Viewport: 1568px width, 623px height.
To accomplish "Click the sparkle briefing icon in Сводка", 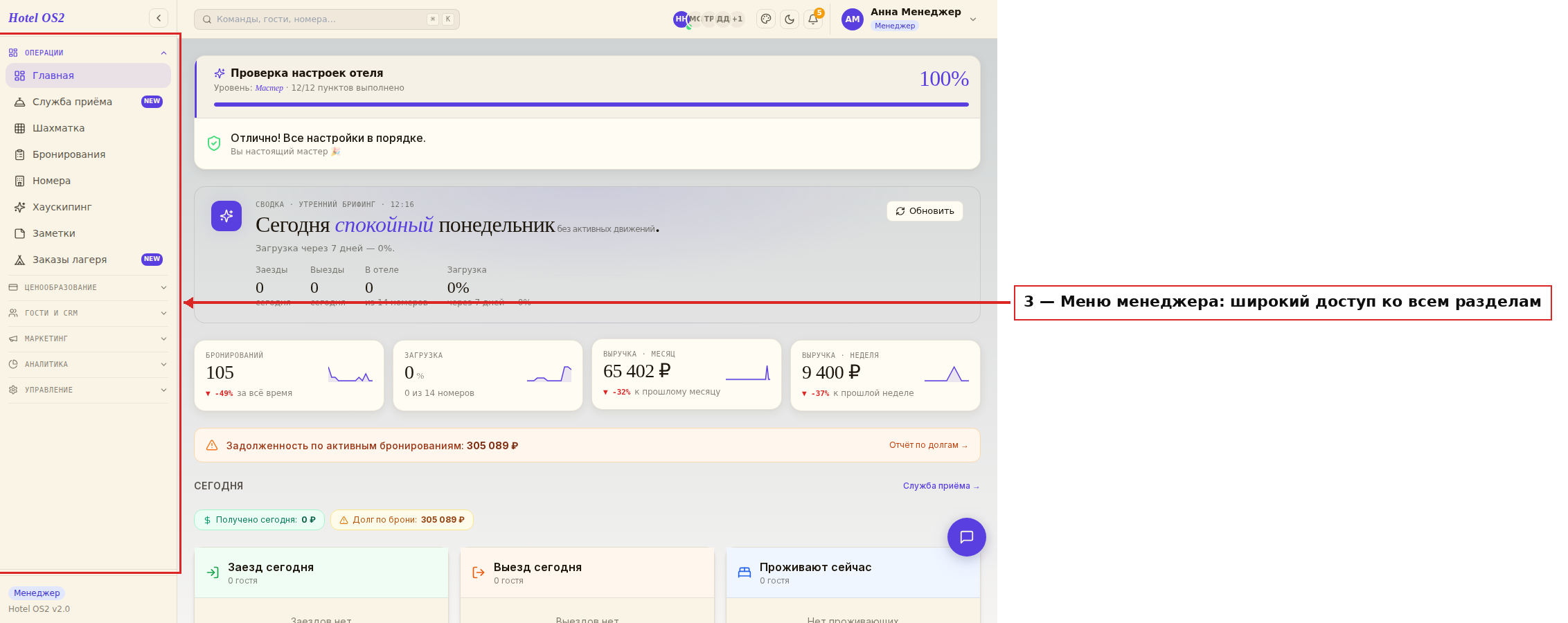I will click(x=226, y=216).
